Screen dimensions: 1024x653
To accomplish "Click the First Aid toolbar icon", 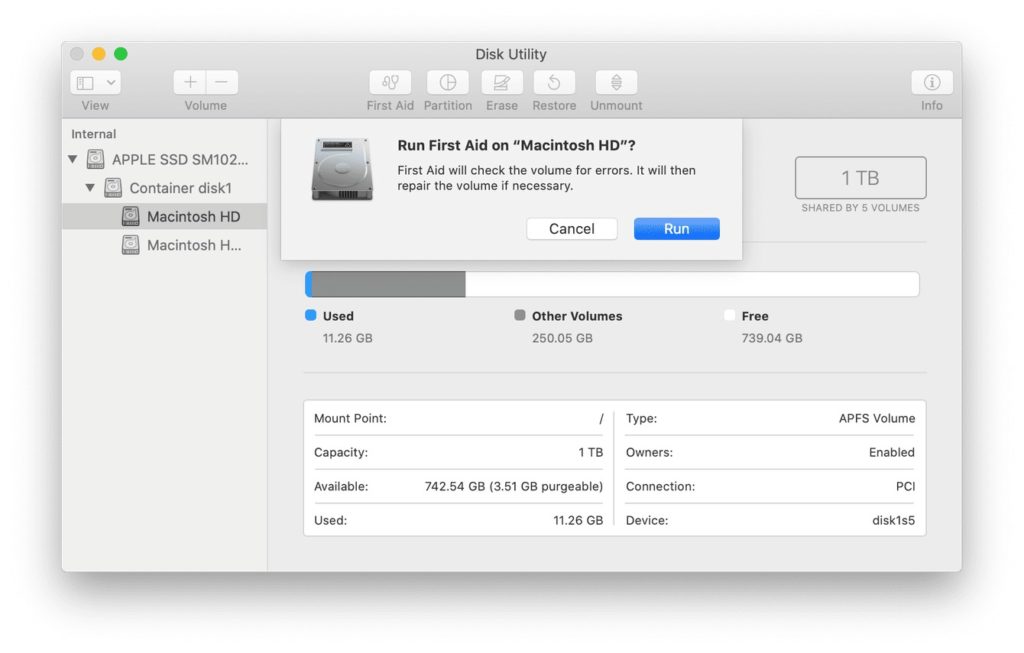I will (x=390, y=82).
